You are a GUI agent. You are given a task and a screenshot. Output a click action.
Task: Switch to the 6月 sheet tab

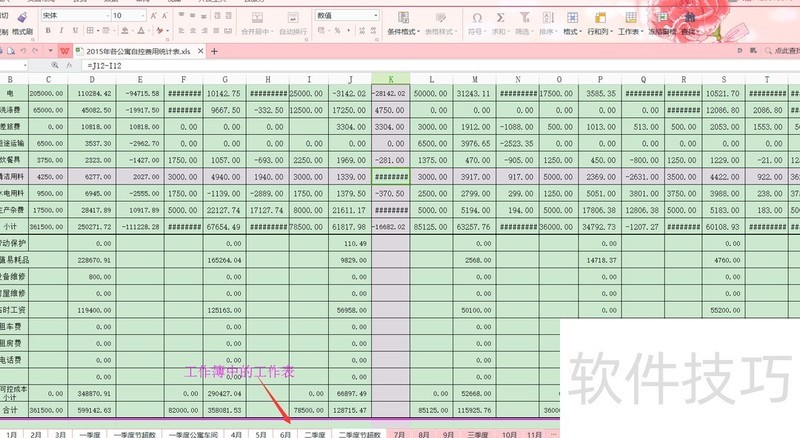[285, 434]
